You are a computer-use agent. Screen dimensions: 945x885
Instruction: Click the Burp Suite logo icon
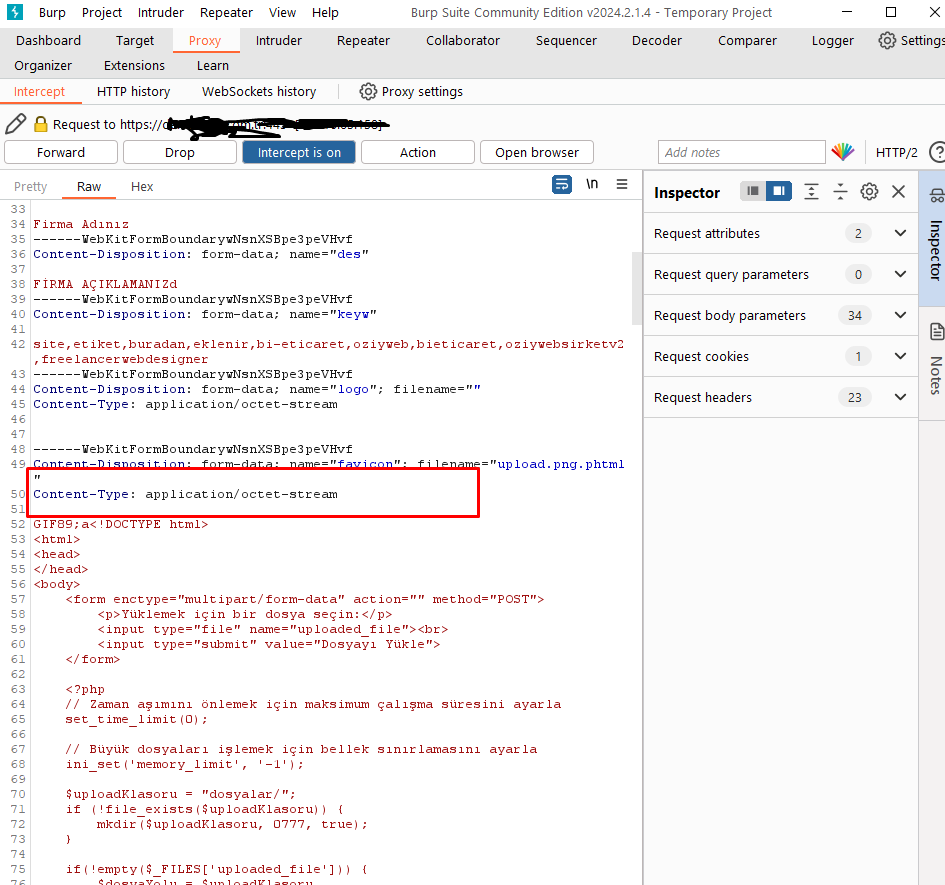[14, 12]
